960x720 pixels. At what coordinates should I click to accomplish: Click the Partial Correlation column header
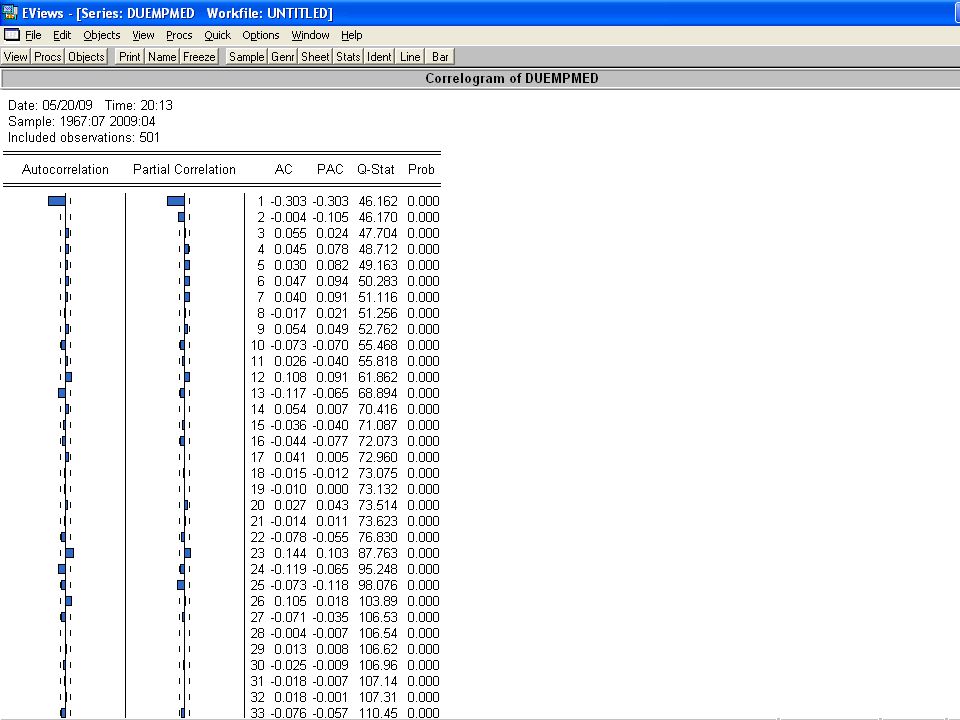pyautogui.click(x=184, y=170)
